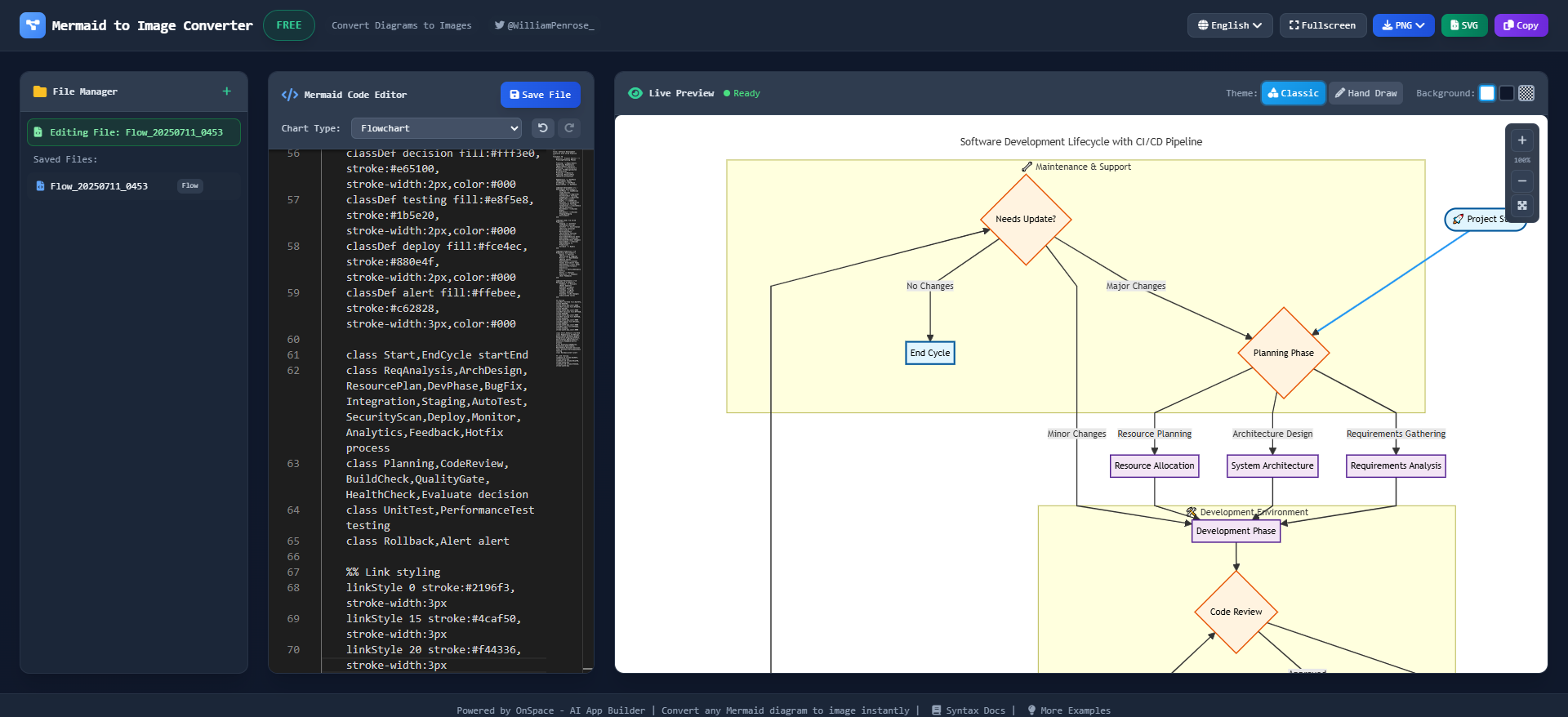
Task: Open the Chart Type Flowchart dropdown
Action: pyautogui.click(x=436, y=128)
